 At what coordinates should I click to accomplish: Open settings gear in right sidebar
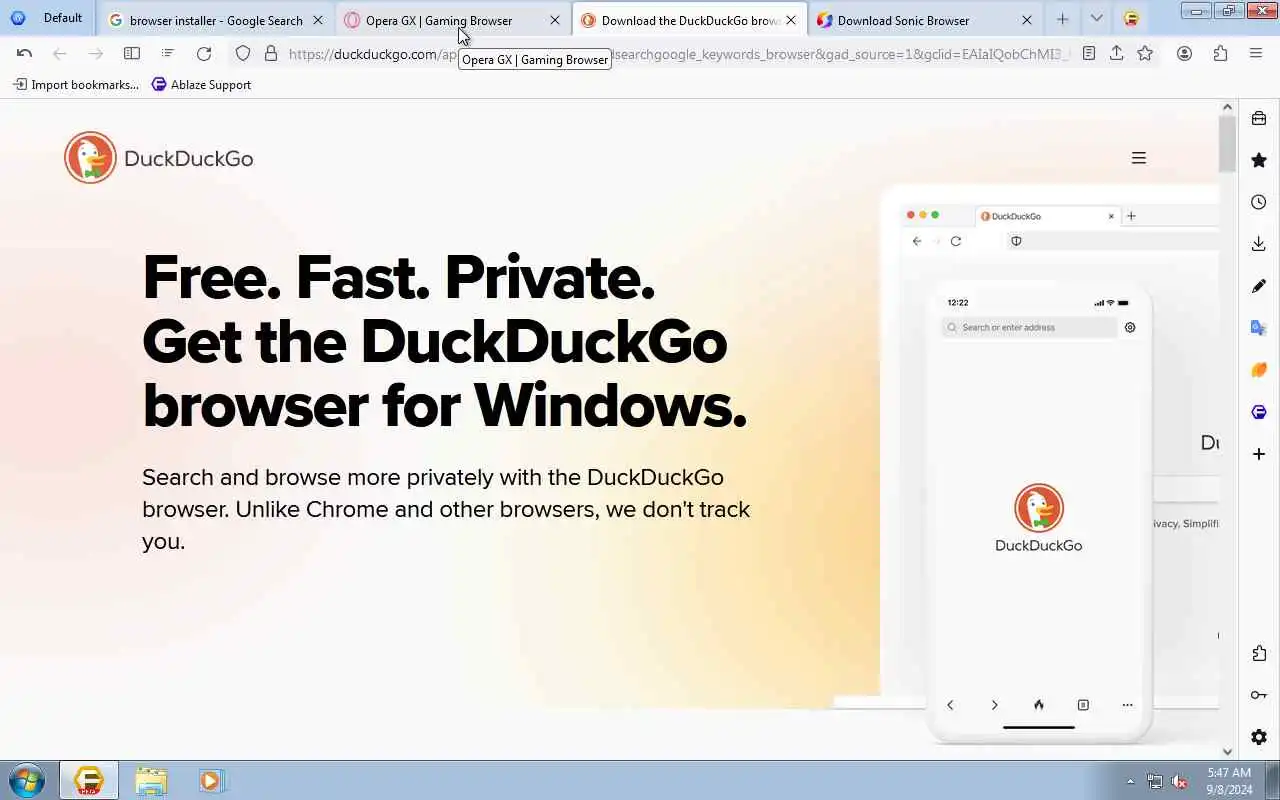pos(1259,737)
